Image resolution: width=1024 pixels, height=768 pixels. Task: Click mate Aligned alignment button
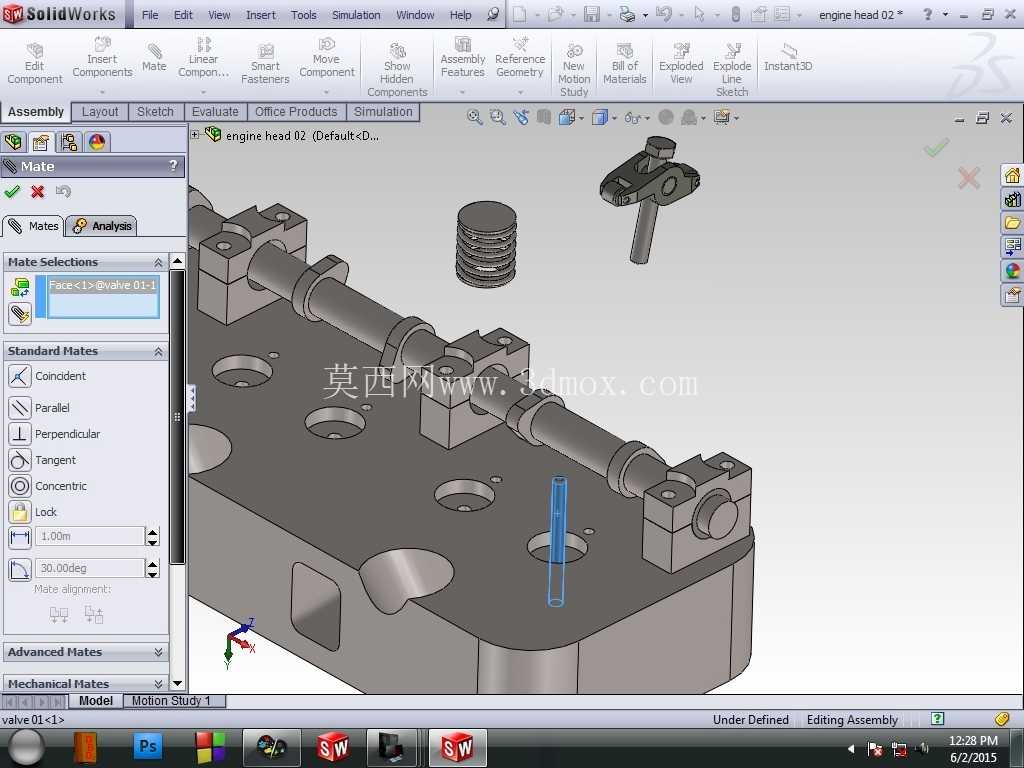pos(59,615)
